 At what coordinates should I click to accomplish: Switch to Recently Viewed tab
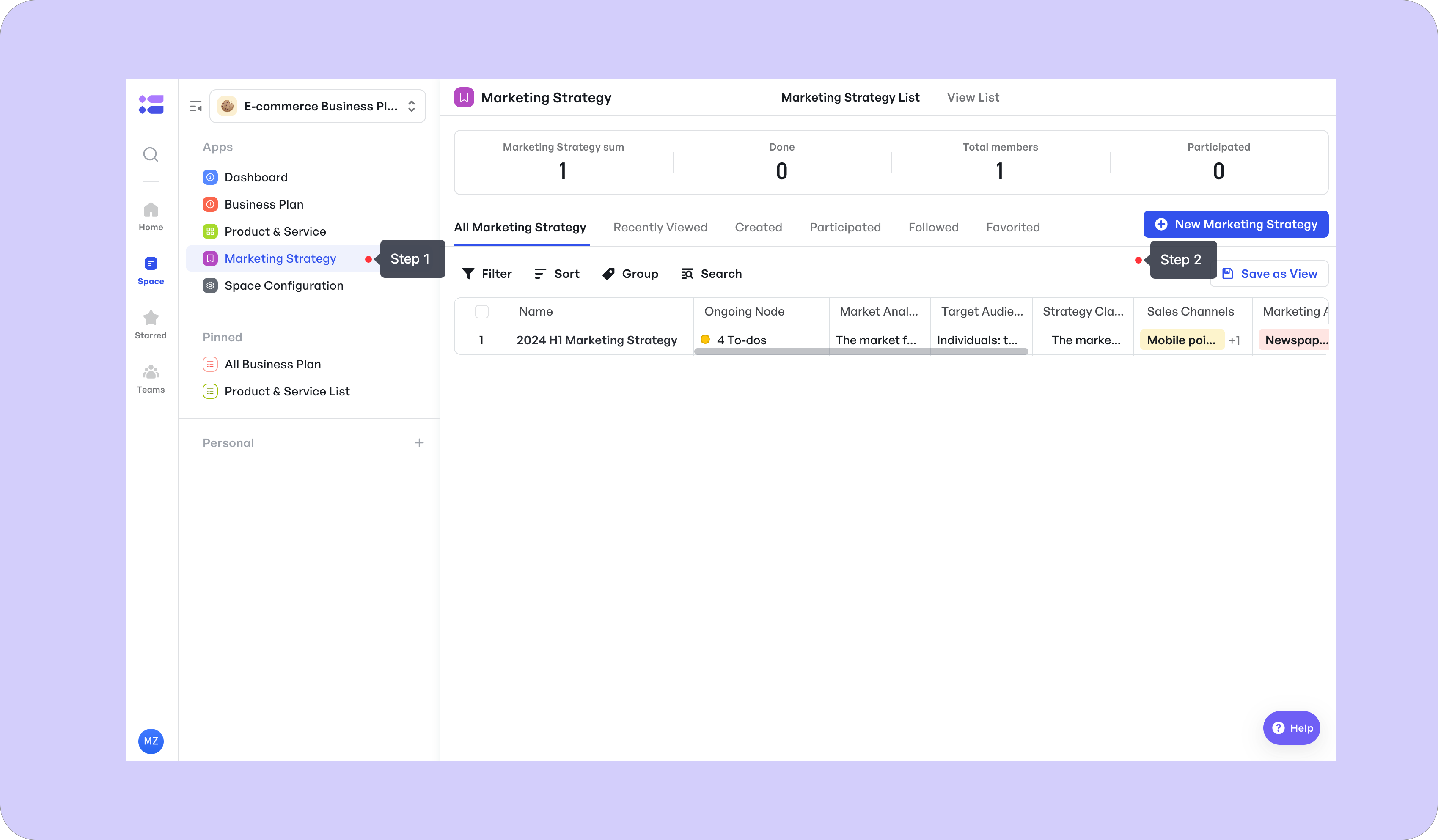pos(660,227)
